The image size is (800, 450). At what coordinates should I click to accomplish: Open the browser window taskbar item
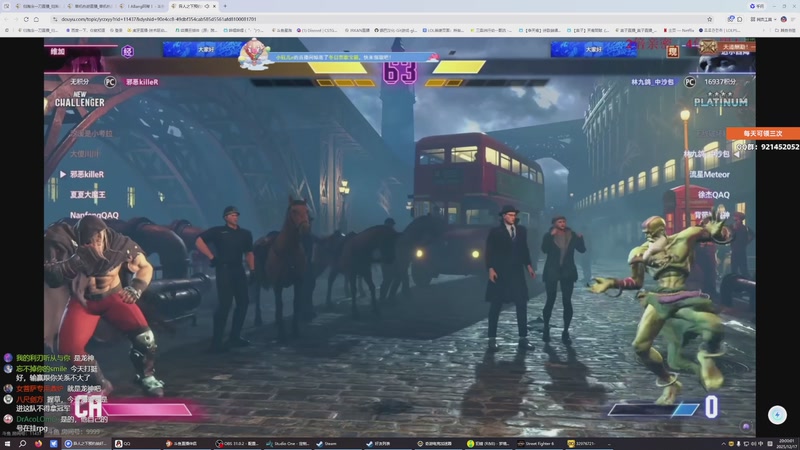point(86,444)
